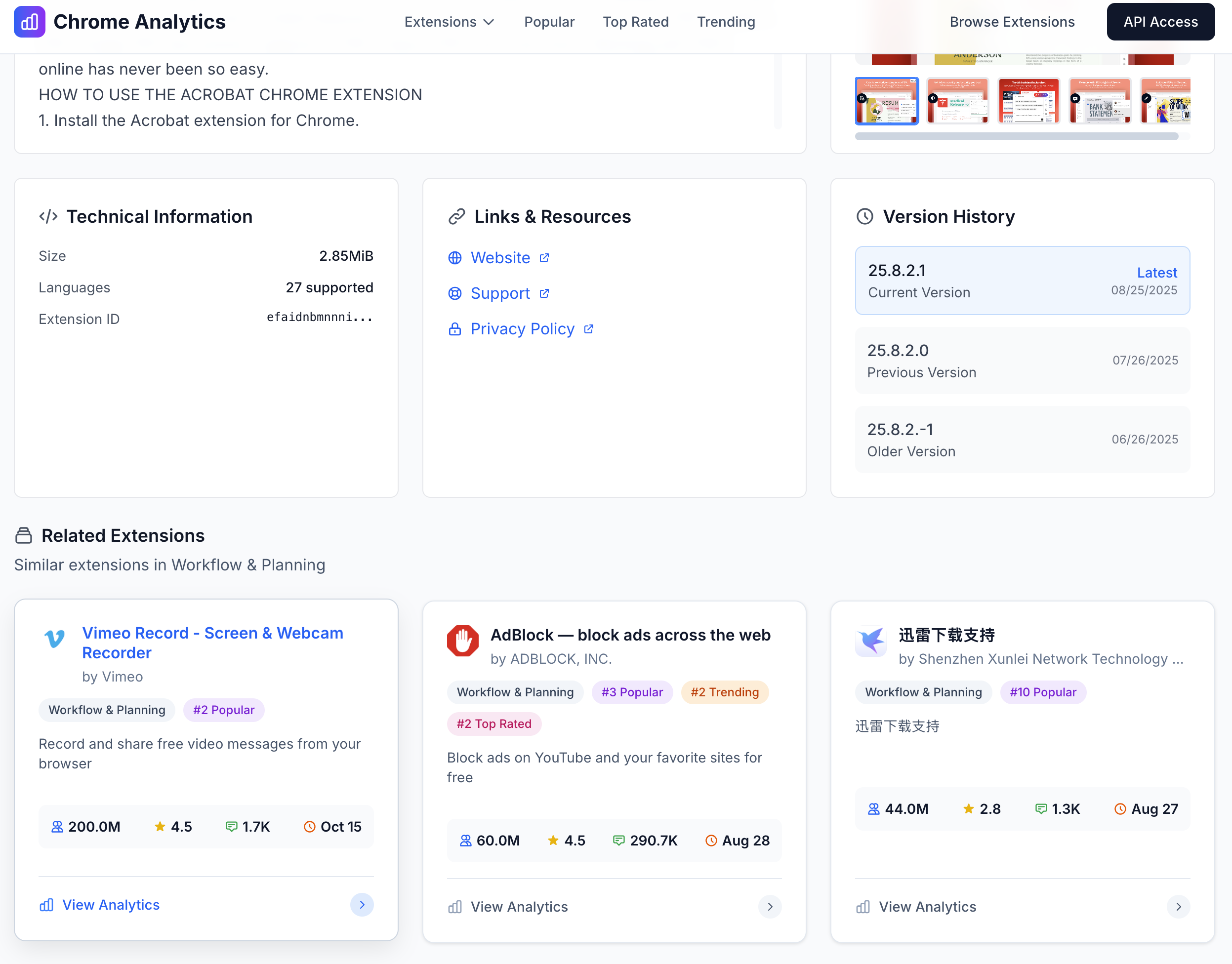Screen dimensions: 1232x964
Task: Open the Privacy Policy link
Action: pyautogui.click(x=522, y=328)
